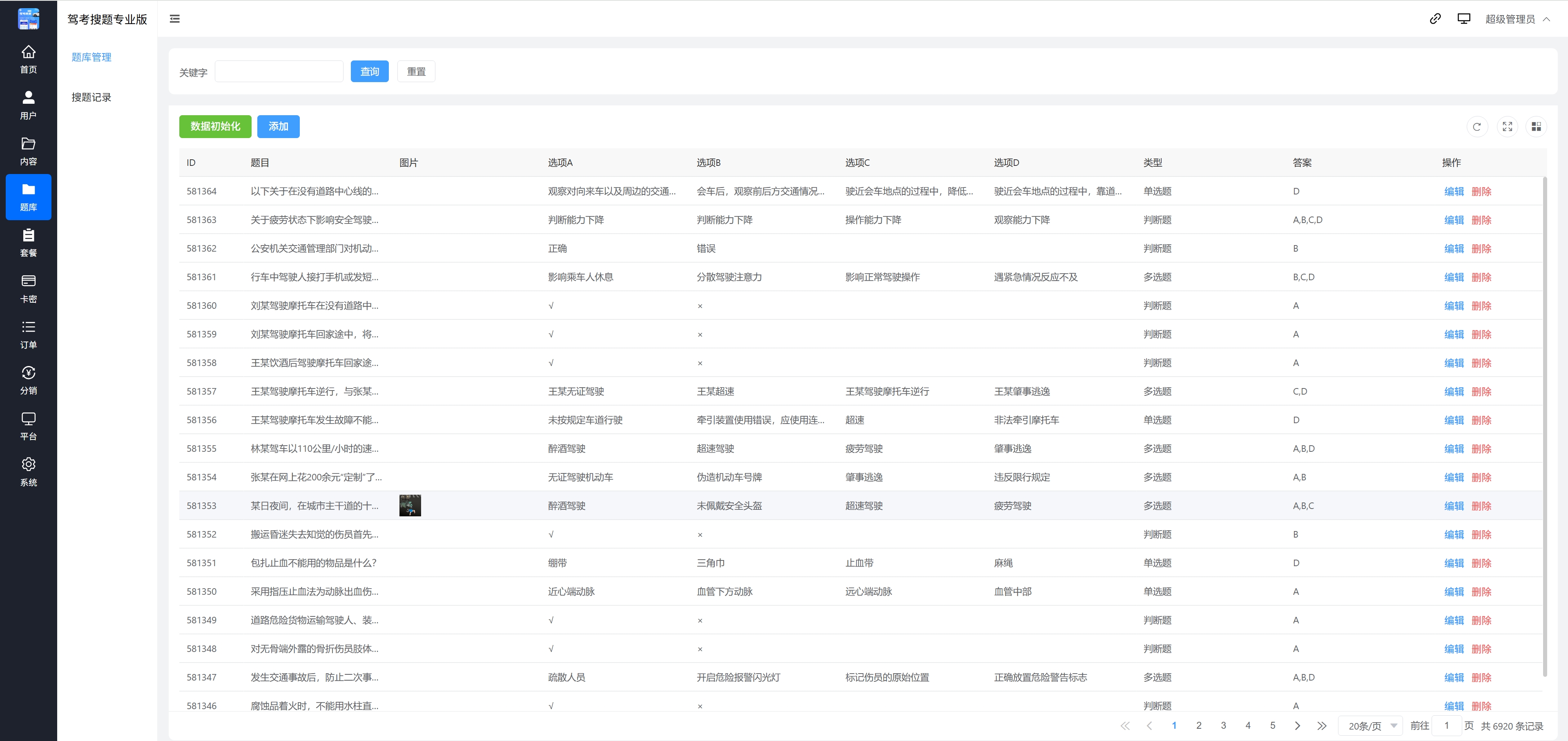
Task: Delete question 581351
Action: [x=1481, y=563]
